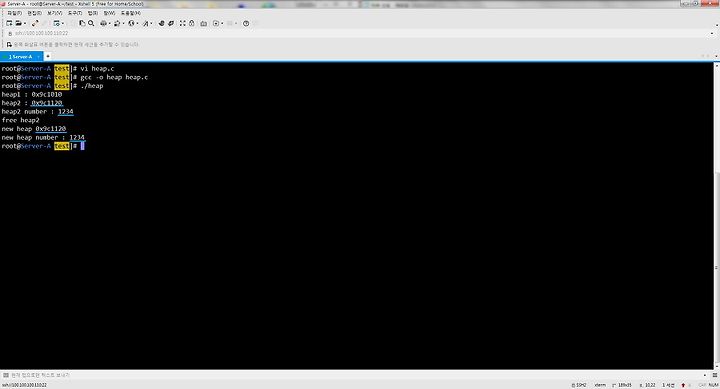Open the Help question mark icon
Image resolution: width=720 pixels, height=389 pixels.
click(x=246, y=23)
